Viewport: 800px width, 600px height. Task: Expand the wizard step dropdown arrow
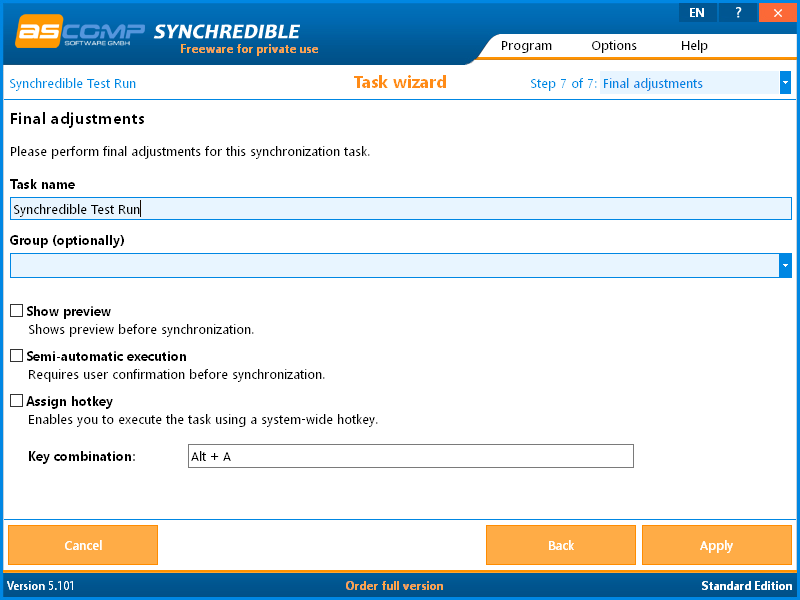(x=785, y=83)
